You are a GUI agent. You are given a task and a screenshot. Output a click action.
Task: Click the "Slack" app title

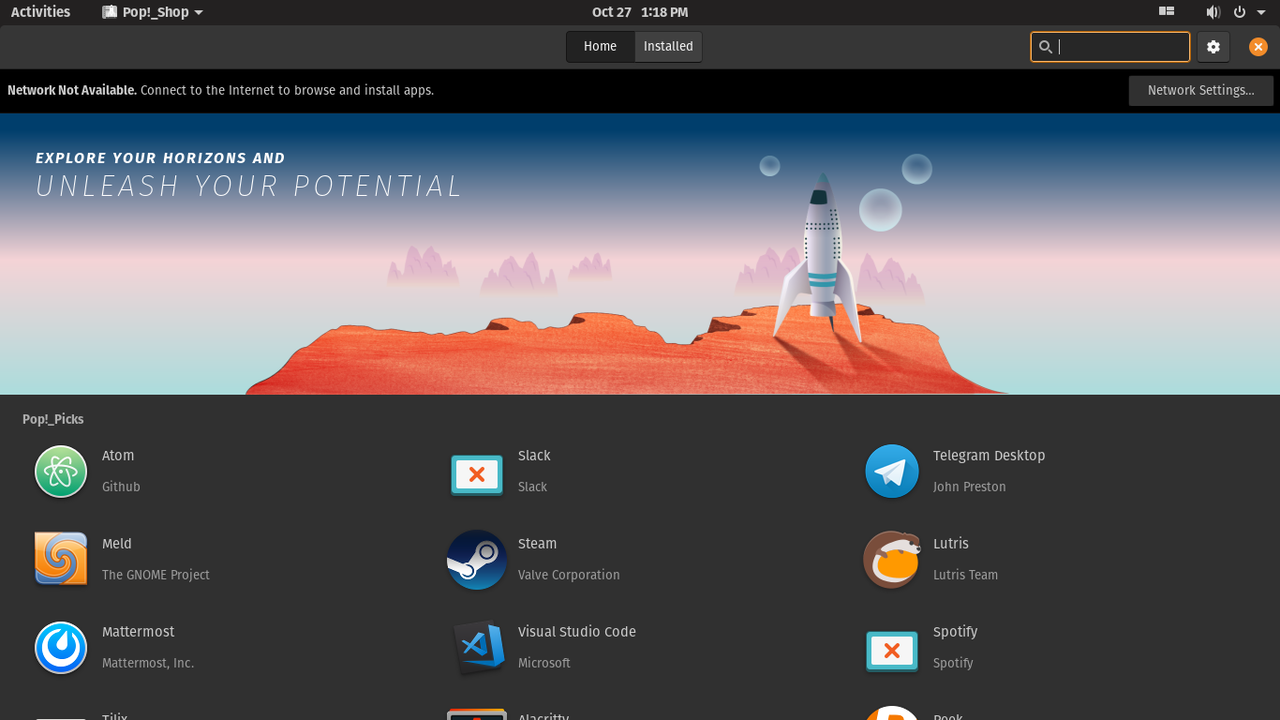(x=534, y=456)
